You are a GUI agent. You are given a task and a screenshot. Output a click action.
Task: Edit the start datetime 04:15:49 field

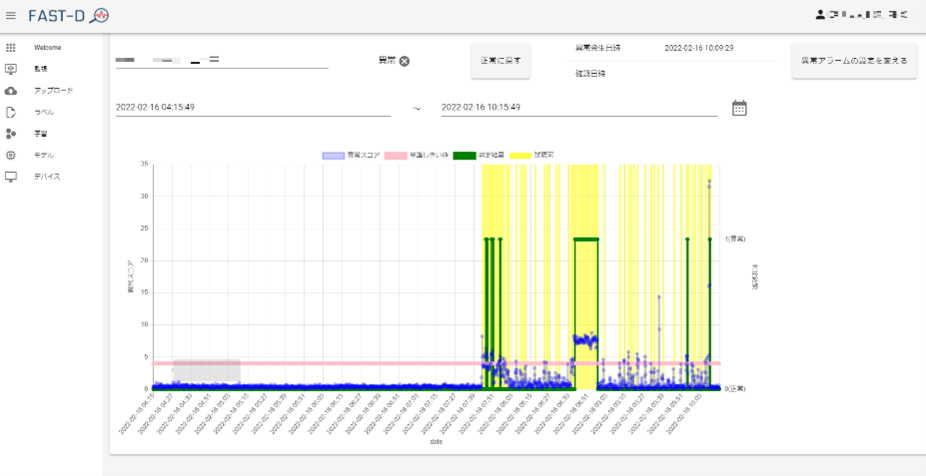(x=253, y=107)
